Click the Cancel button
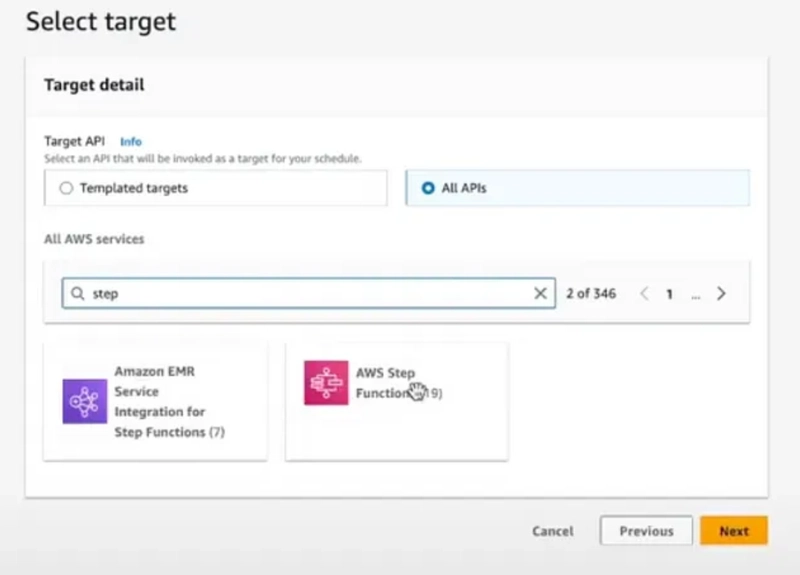The width and height of the screenshot is (800, 575). [x=553, y=531]
